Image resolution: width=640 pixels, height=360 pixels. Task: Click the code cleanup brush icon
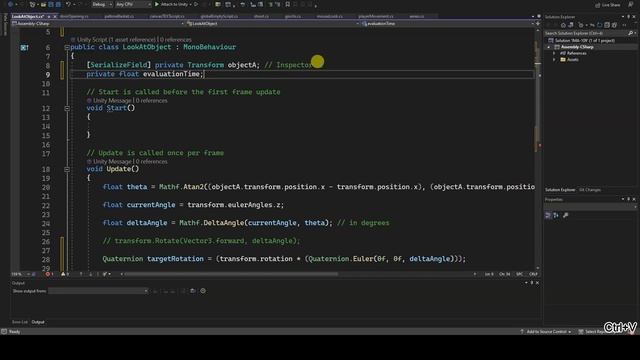105,274
